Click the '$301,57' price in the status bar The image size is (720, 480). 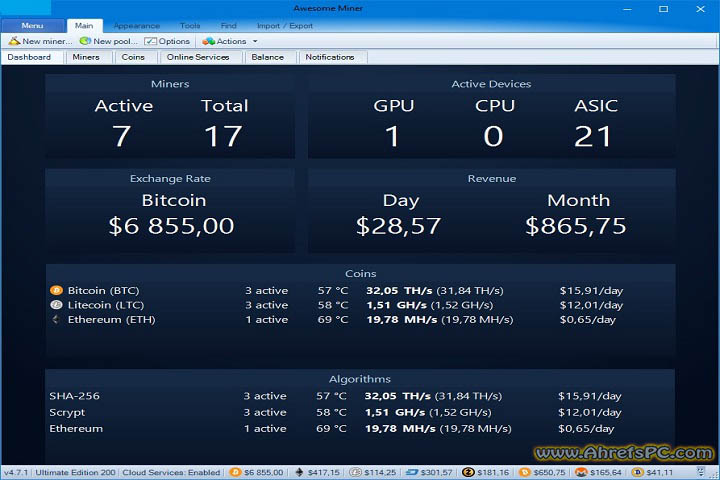point(437,472)
